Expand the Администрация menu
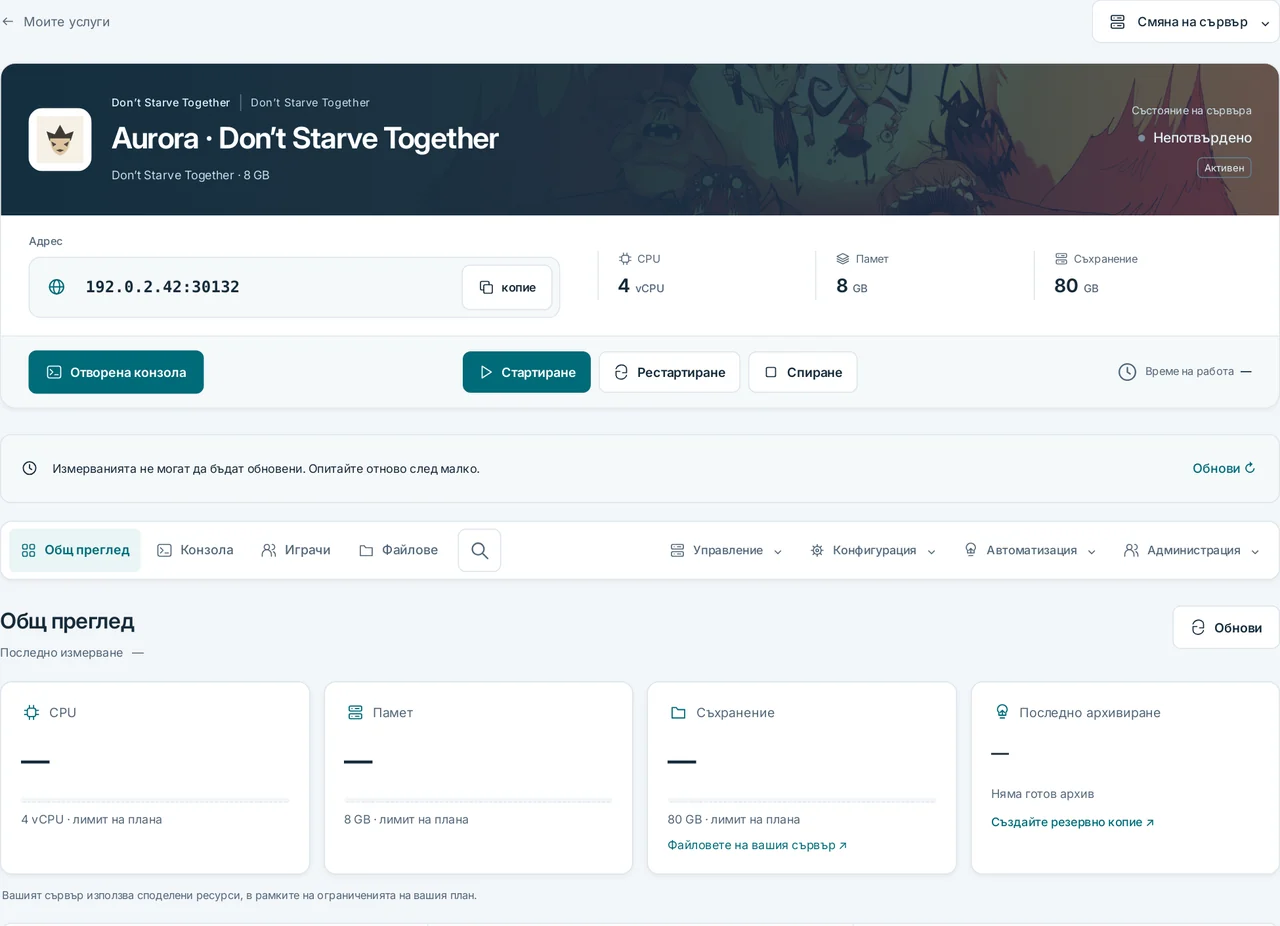The width and height of the screenshot is (1280, 926). pyautogui.click(x=1192, y=550)
